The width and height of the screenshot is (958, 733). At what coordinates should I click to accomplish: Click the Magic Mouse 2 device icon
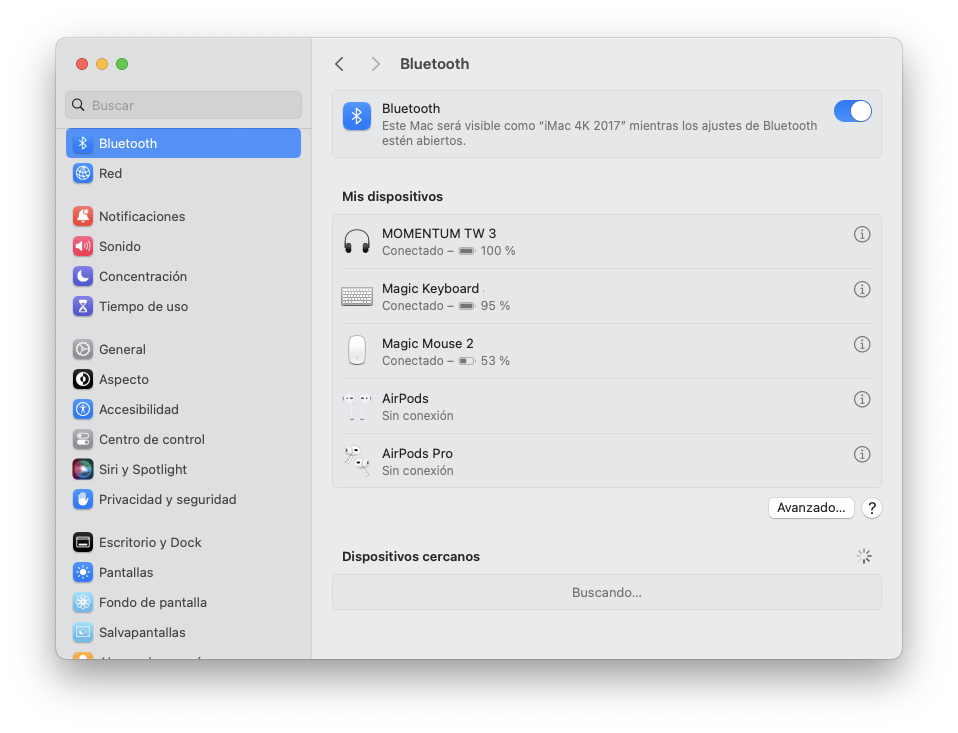tap(357, 351)
